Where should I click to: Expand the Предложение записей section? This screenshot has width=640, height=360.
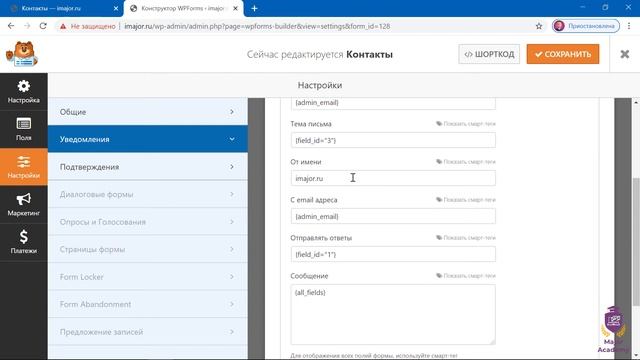pyautogui.click(x=148, y=332)
